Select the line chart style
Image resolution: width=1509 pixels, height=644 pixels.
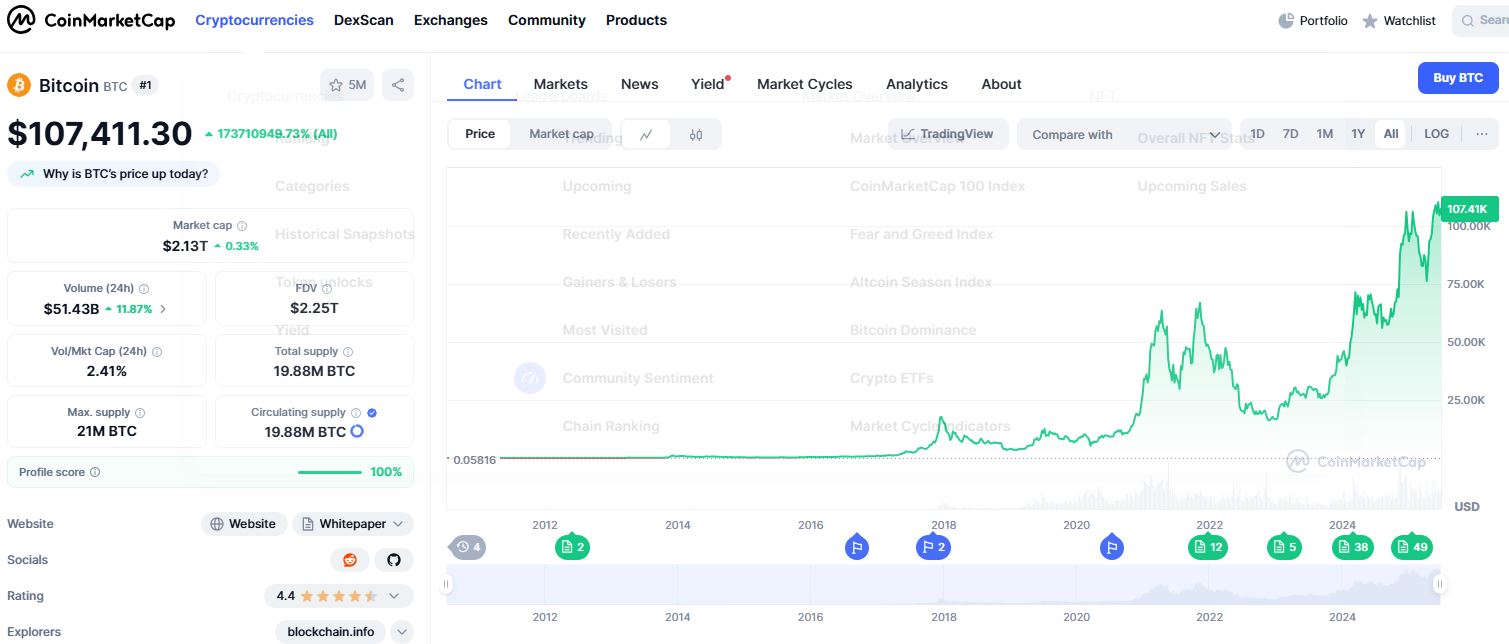click(x=647, y=134)
